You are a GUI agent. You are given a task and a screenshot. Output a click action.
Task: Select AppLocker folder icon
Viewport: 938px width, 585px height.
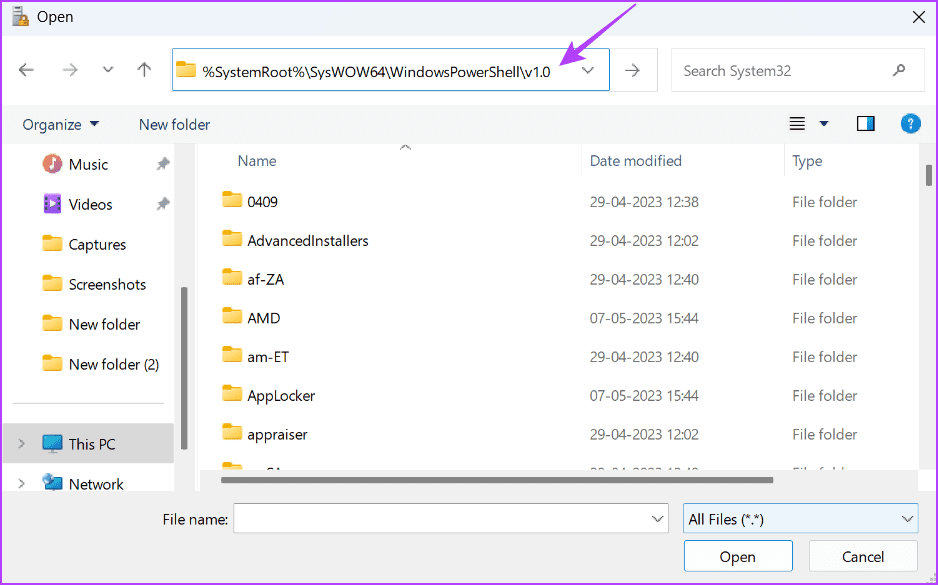tap(232, 394)
